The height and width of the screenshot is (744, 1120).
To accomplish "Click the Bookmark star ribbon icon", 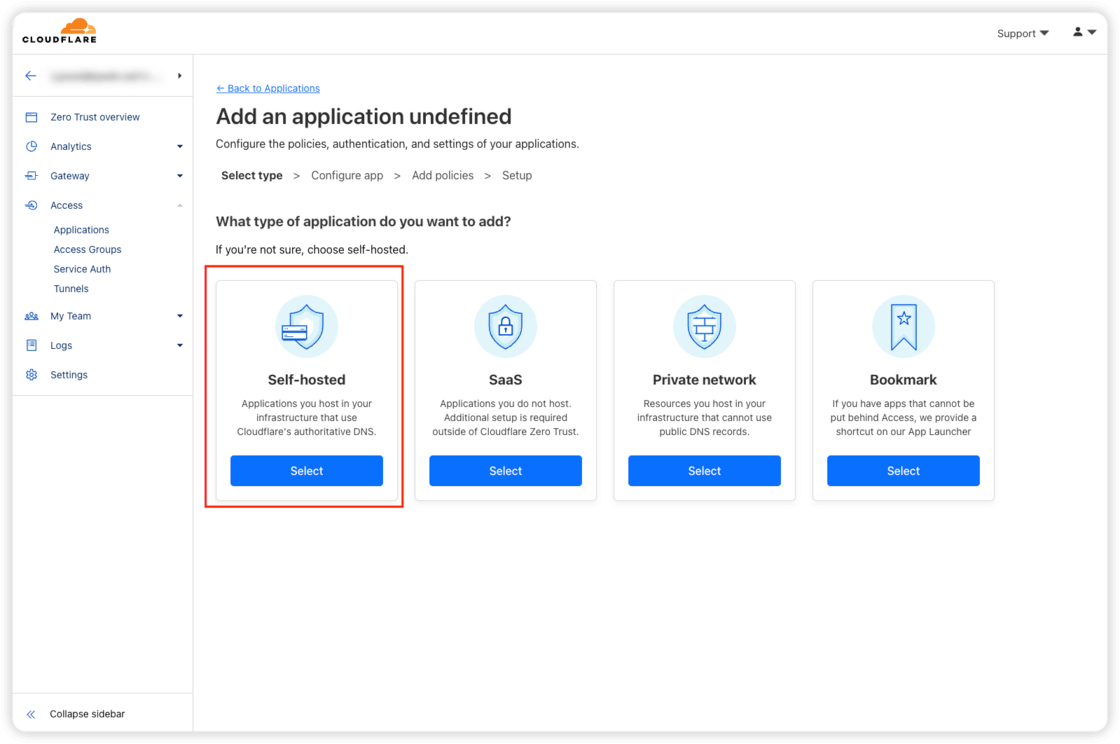I will coord(903,326).
